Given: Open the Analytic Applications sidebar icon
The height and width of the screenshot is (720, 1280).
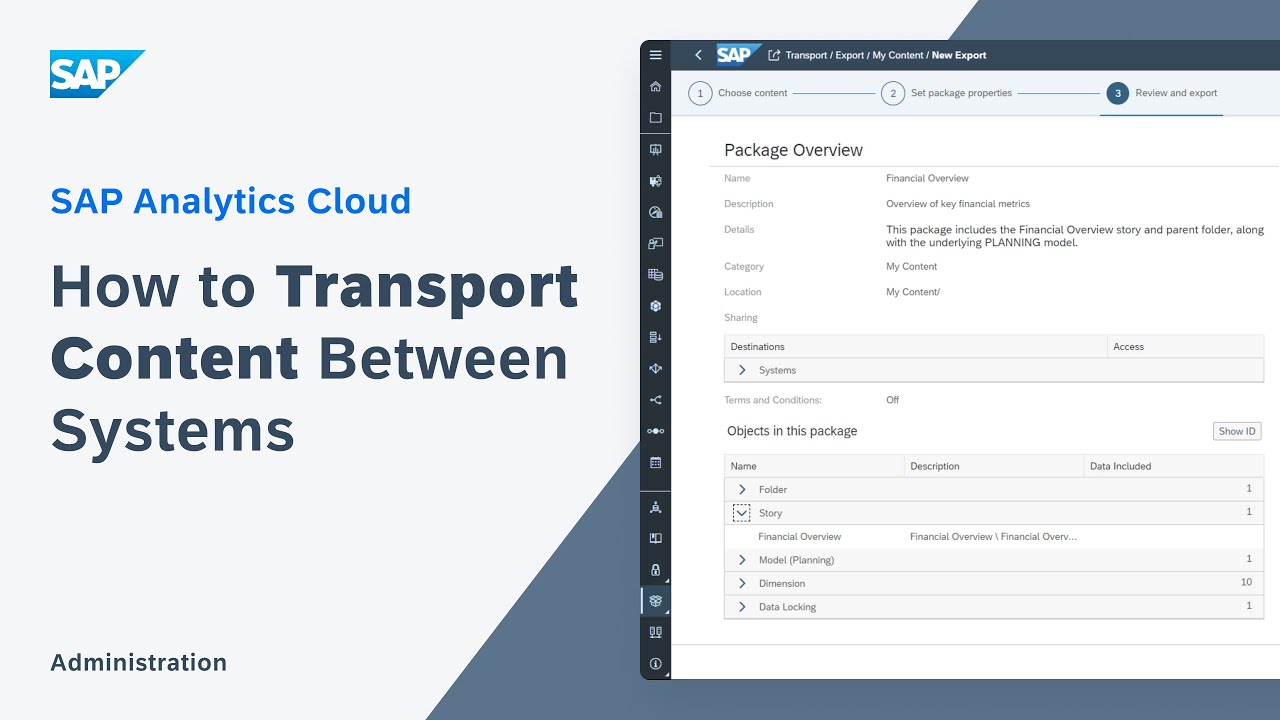Looking at the screenshot, I should (x=655, y=181).
